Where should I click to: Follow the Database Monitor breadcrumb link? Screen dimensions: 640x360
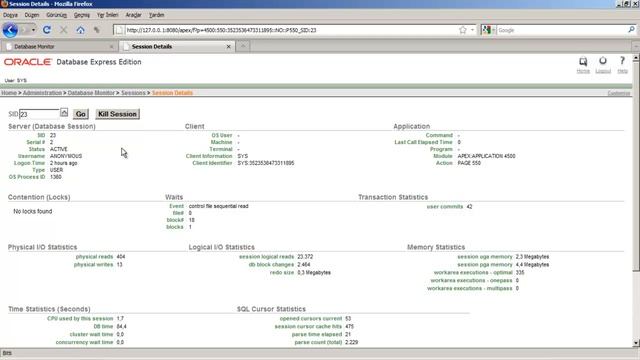[91, 93]
